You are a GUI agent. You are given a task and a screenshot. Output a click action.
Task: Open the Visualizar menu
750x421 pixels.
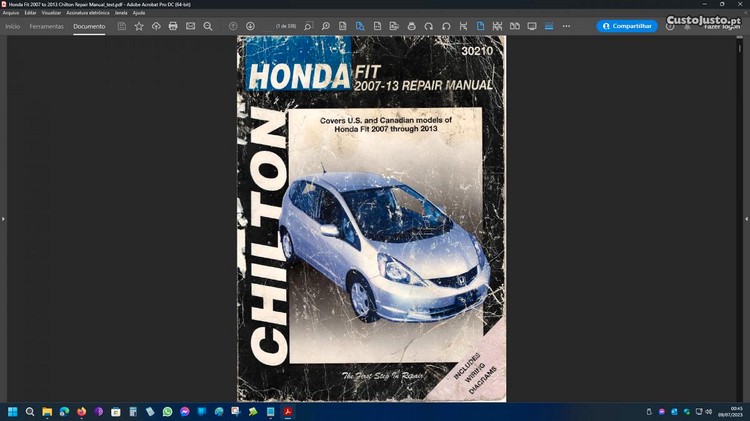[52, 12]
